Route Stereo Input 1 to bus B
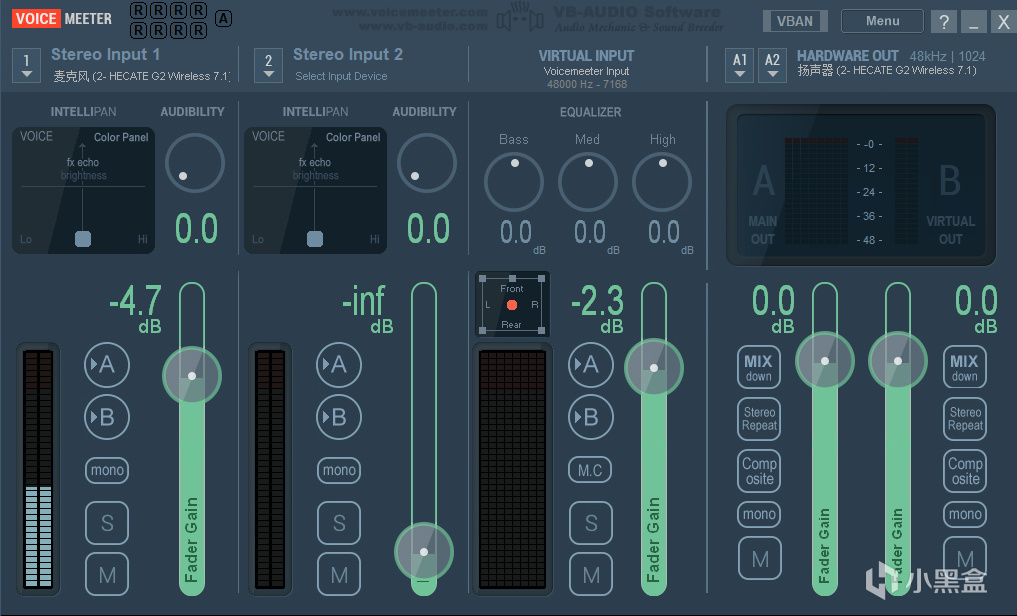Screen dimensions: 1017x616 [x=107, y=417]
